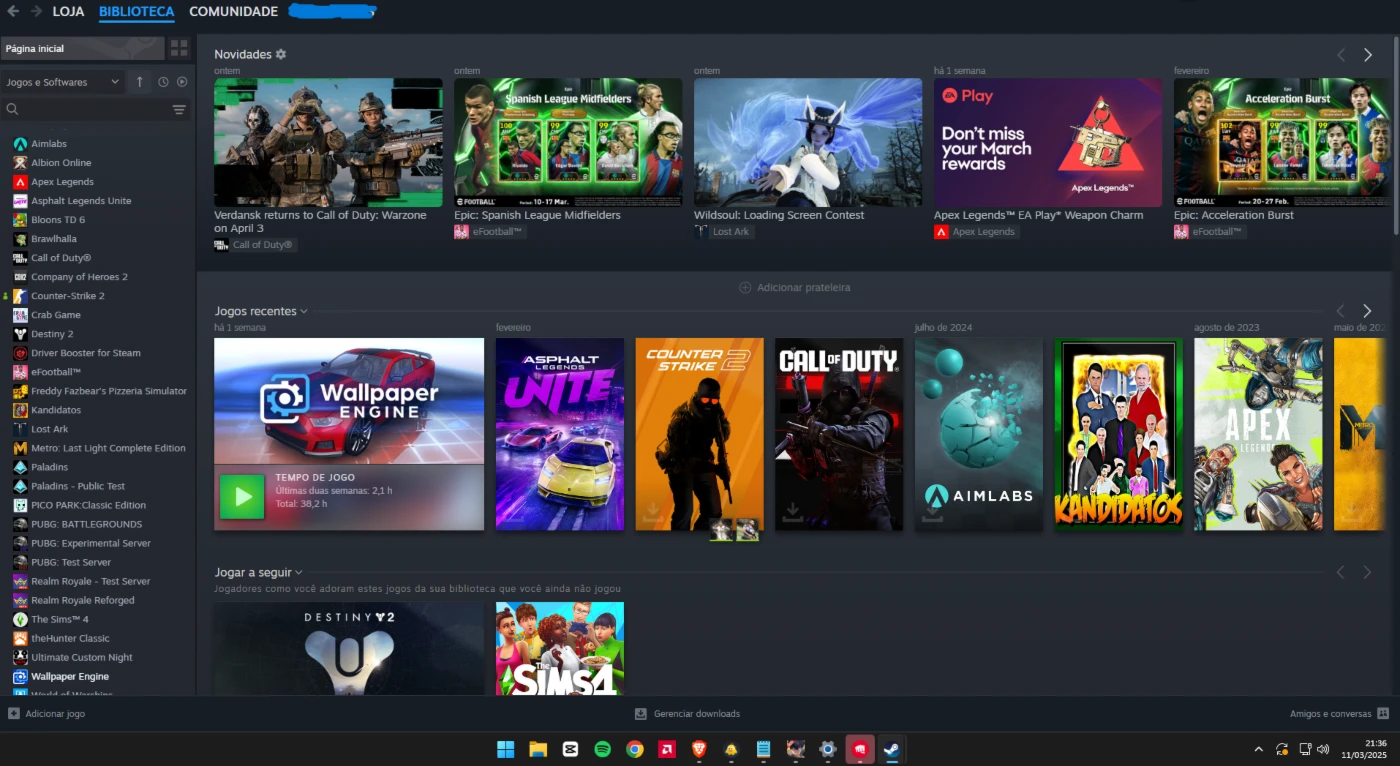Switch to the BIBLIOTECA tab
This screenshot has height=766, width=1400.
(137, 12)
